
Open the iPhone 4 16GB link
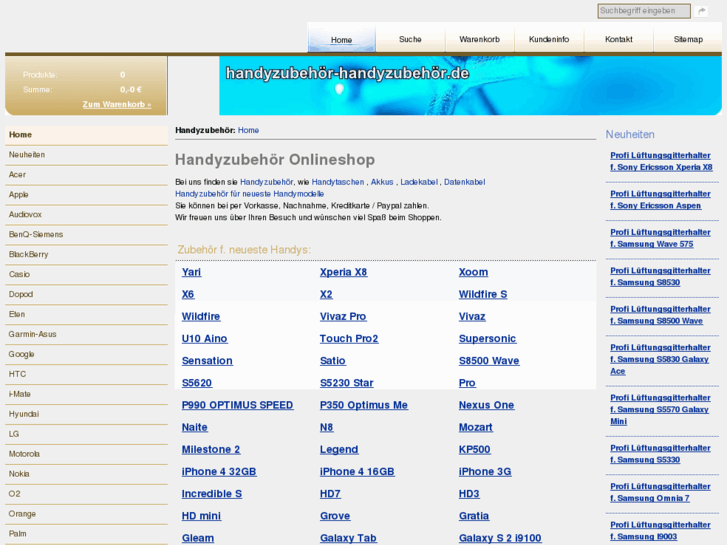pos(357,472)
